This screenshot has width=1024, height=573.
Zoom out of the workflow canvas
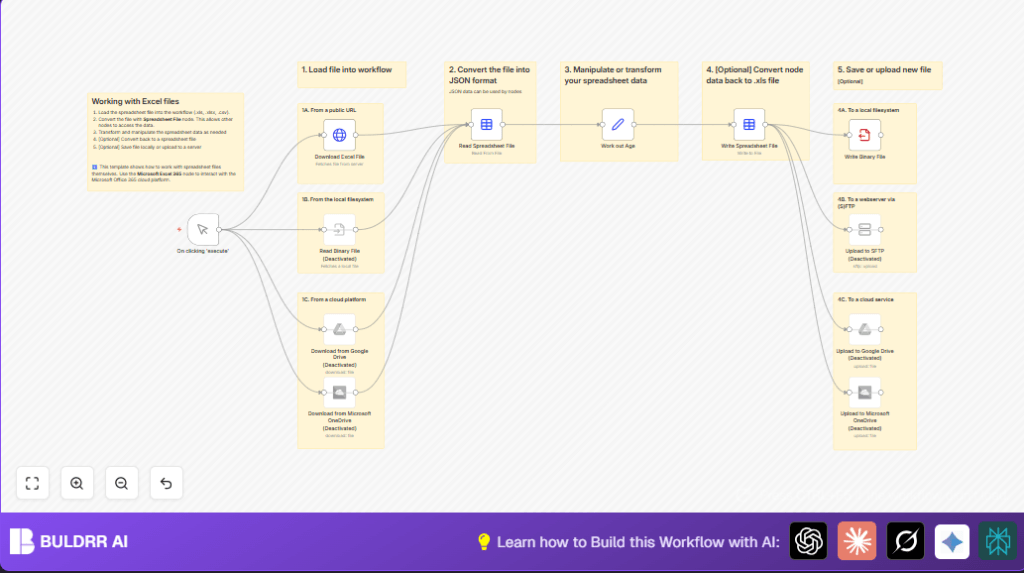tap(121, 483)
